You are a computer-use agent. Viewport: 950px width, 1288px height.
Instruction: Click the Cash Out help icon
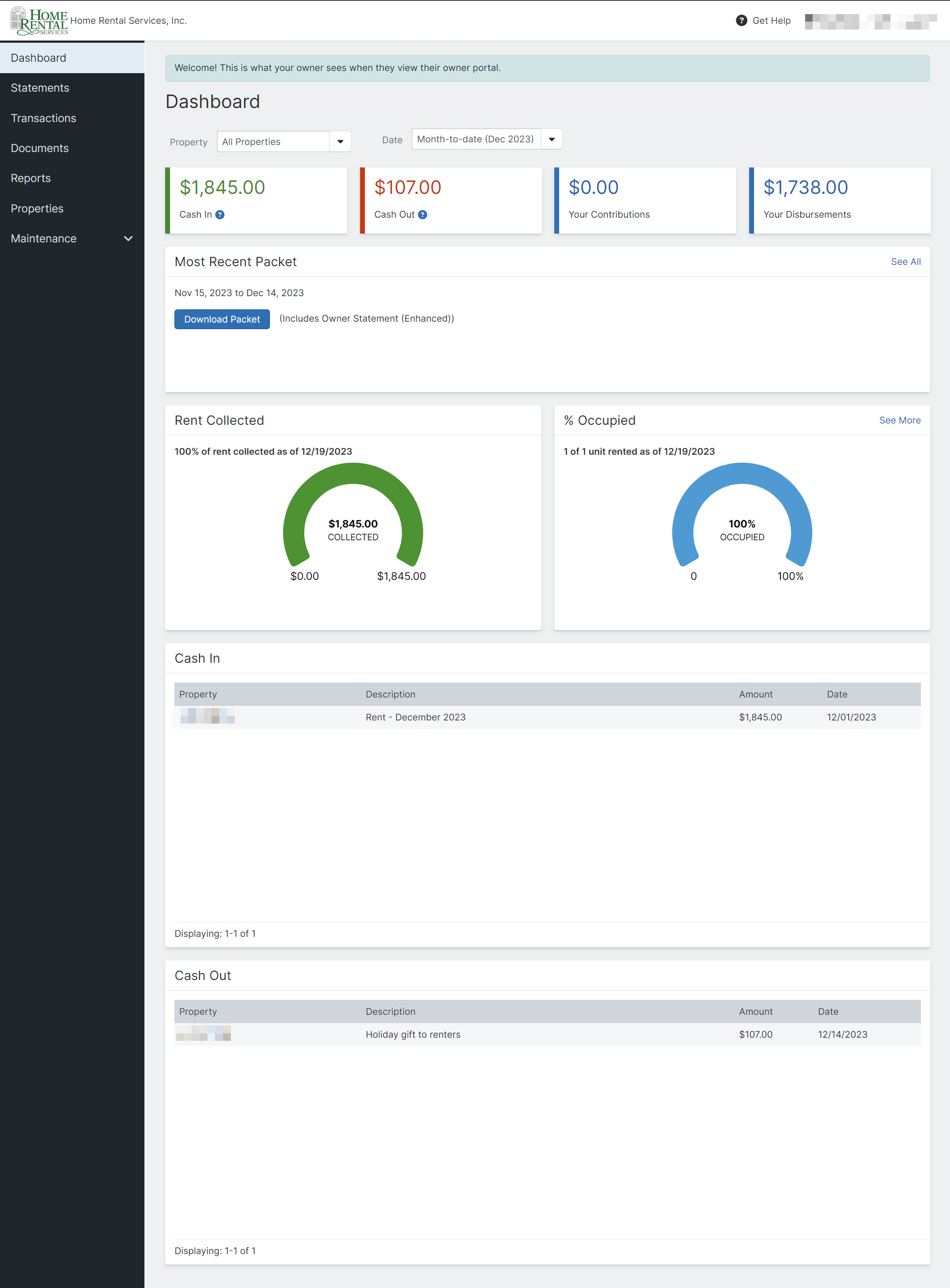[423, 215]
